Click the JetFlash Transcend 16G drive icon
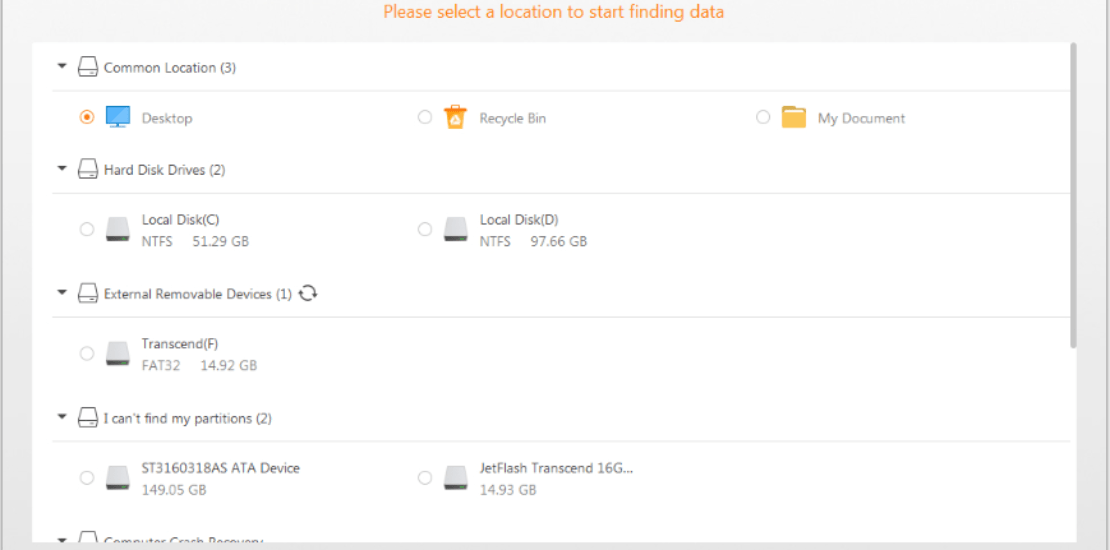1110x550 pixels. [456, 478]
